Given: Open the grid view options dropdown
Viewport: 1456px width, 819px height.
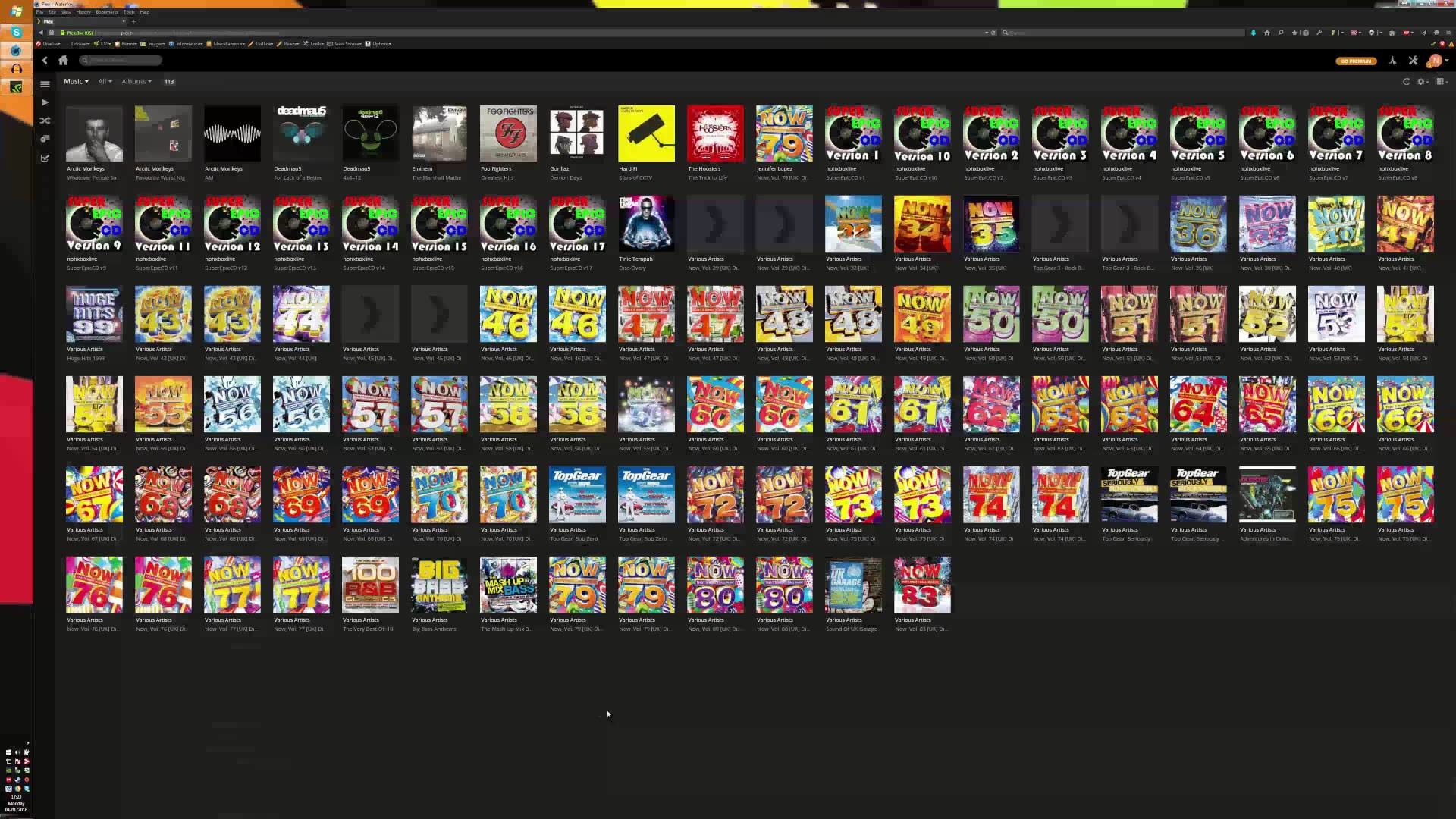Looking at the screenshot, I should point(1442,81).
